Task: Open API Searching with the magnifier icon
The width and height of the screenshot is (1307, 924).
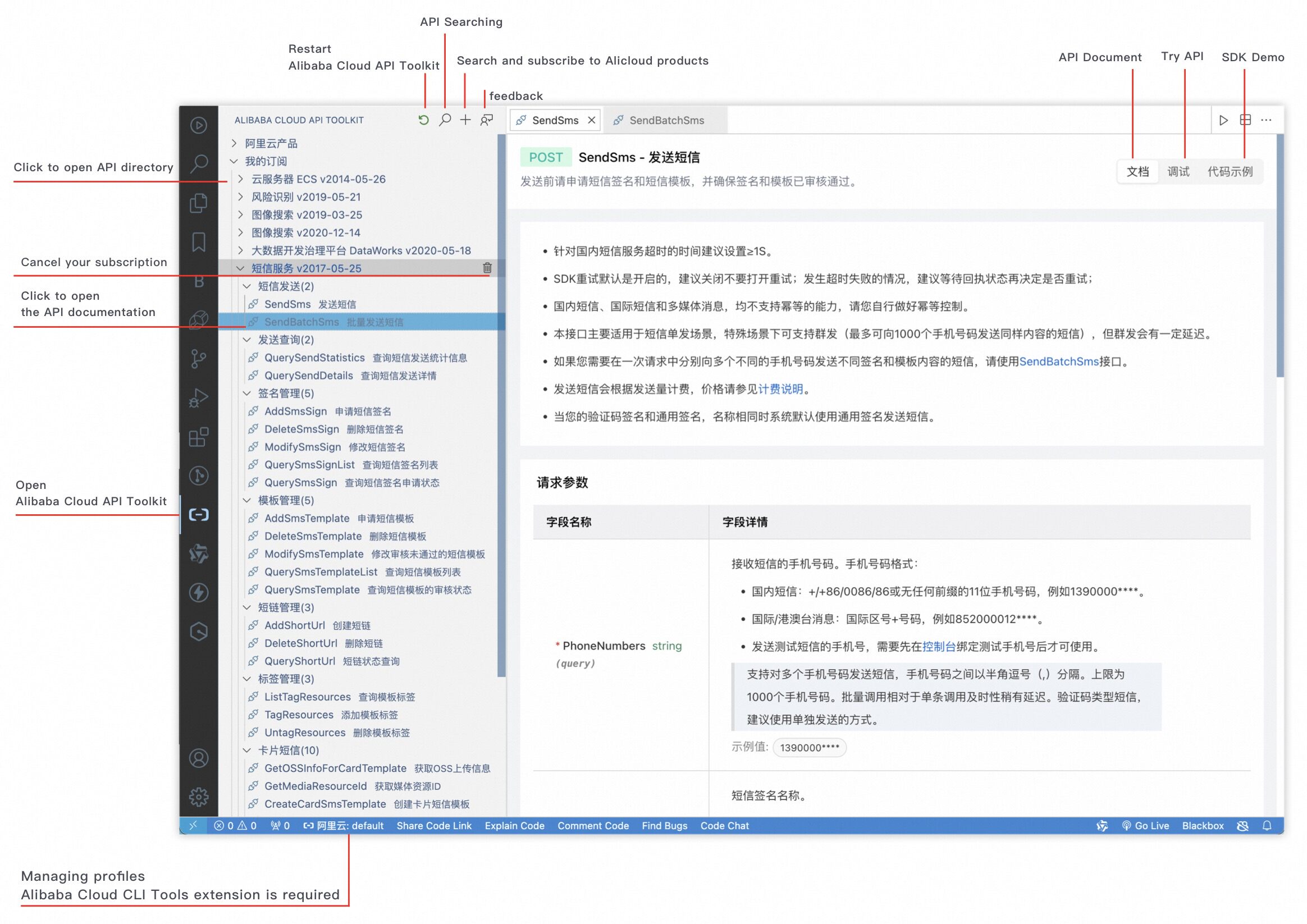Action: point(445,120)
